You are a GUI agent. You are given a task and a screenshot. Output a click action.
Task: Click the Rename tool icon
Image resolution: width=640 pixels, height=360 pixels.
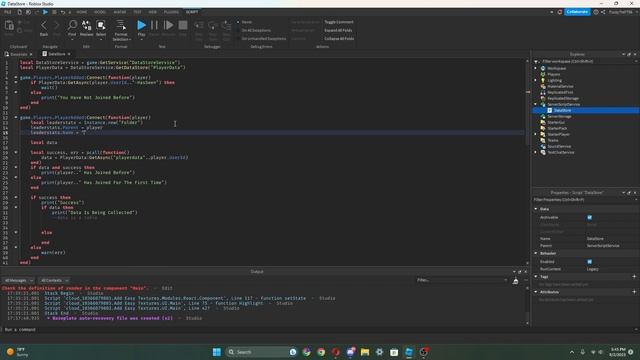click(86, 25)
